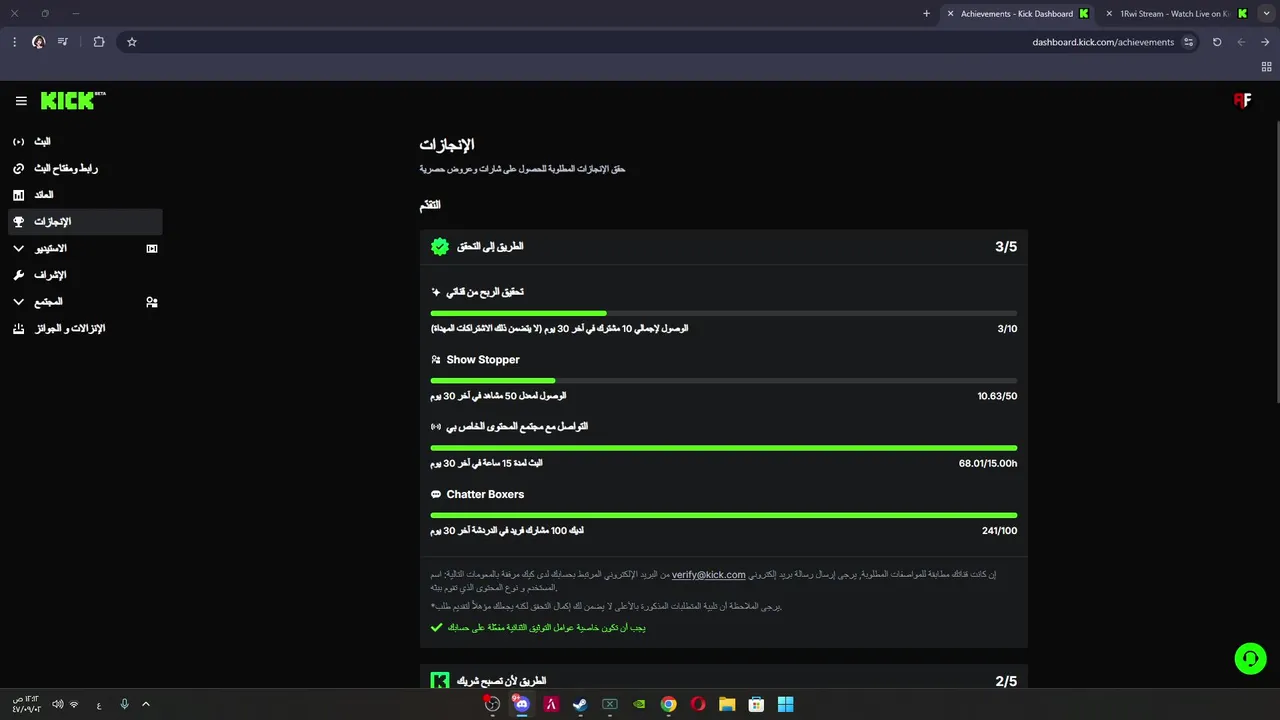Click the 241/100 chatters value
This screenshot has width=1280, height=720.
999,531
